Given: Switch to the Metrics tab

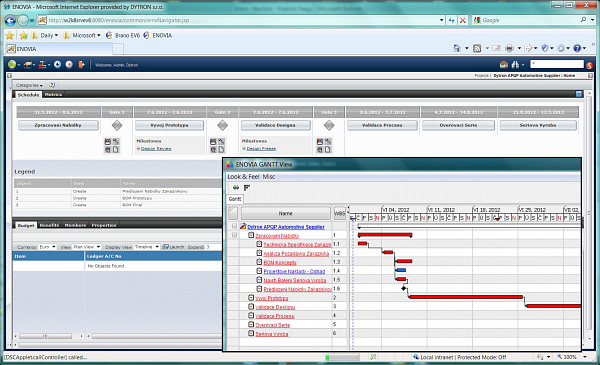Looking at the screenshot, I should 53,95.
